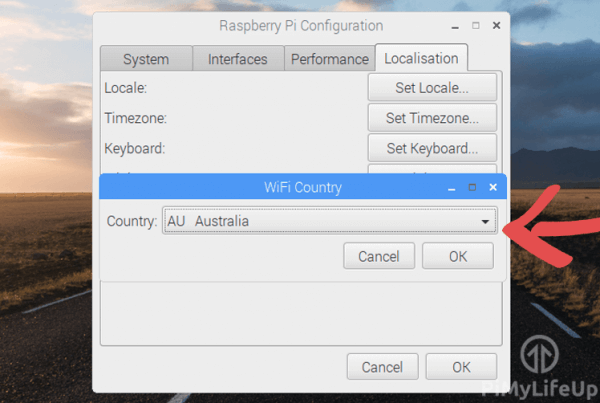Cancel the WiFi Country dialog
This screenshot has width=600, height=403.
tap(378, 256)
